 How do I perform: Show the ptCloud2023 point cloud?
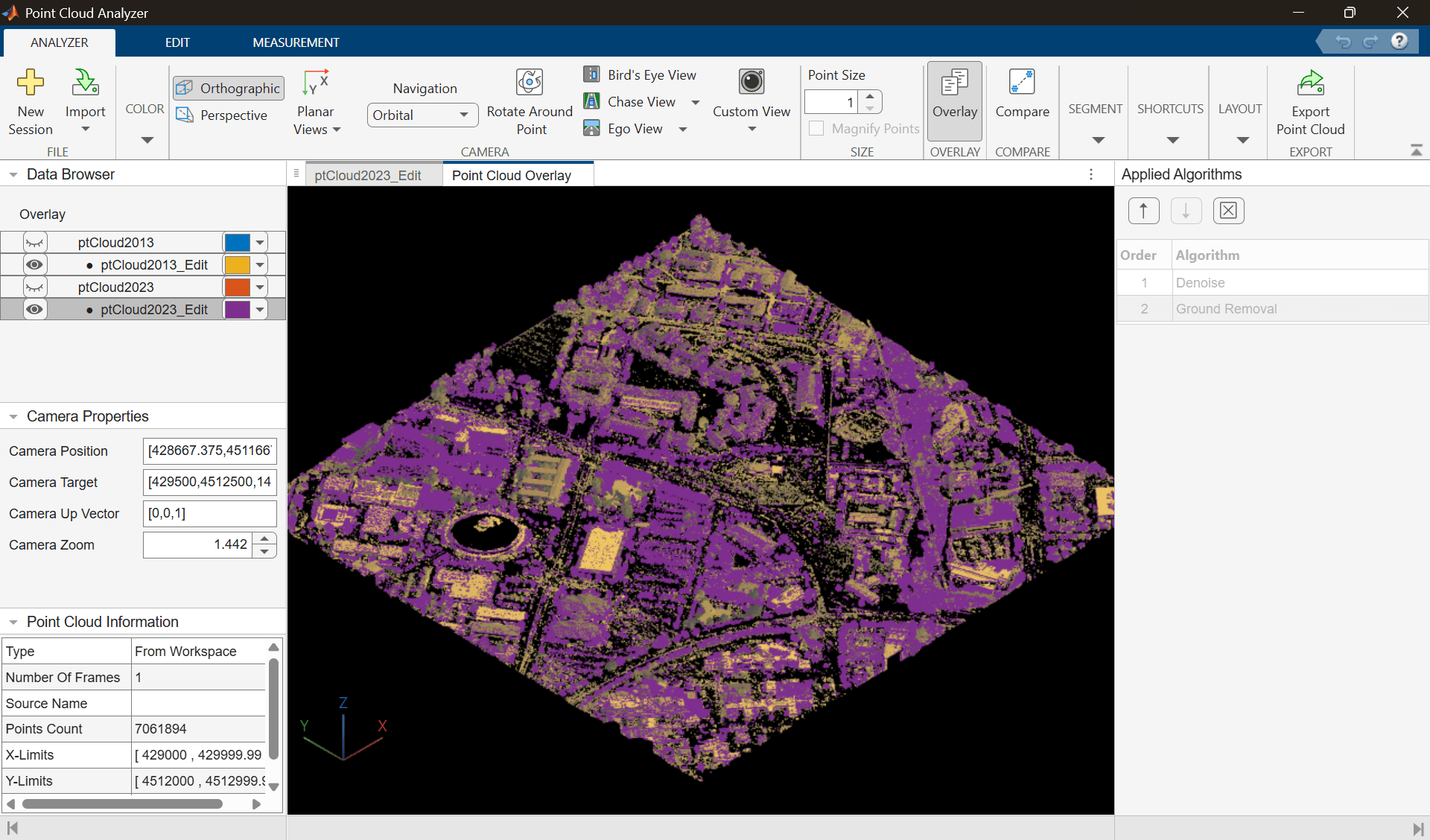pyautogui.click(x=34, y=287)
